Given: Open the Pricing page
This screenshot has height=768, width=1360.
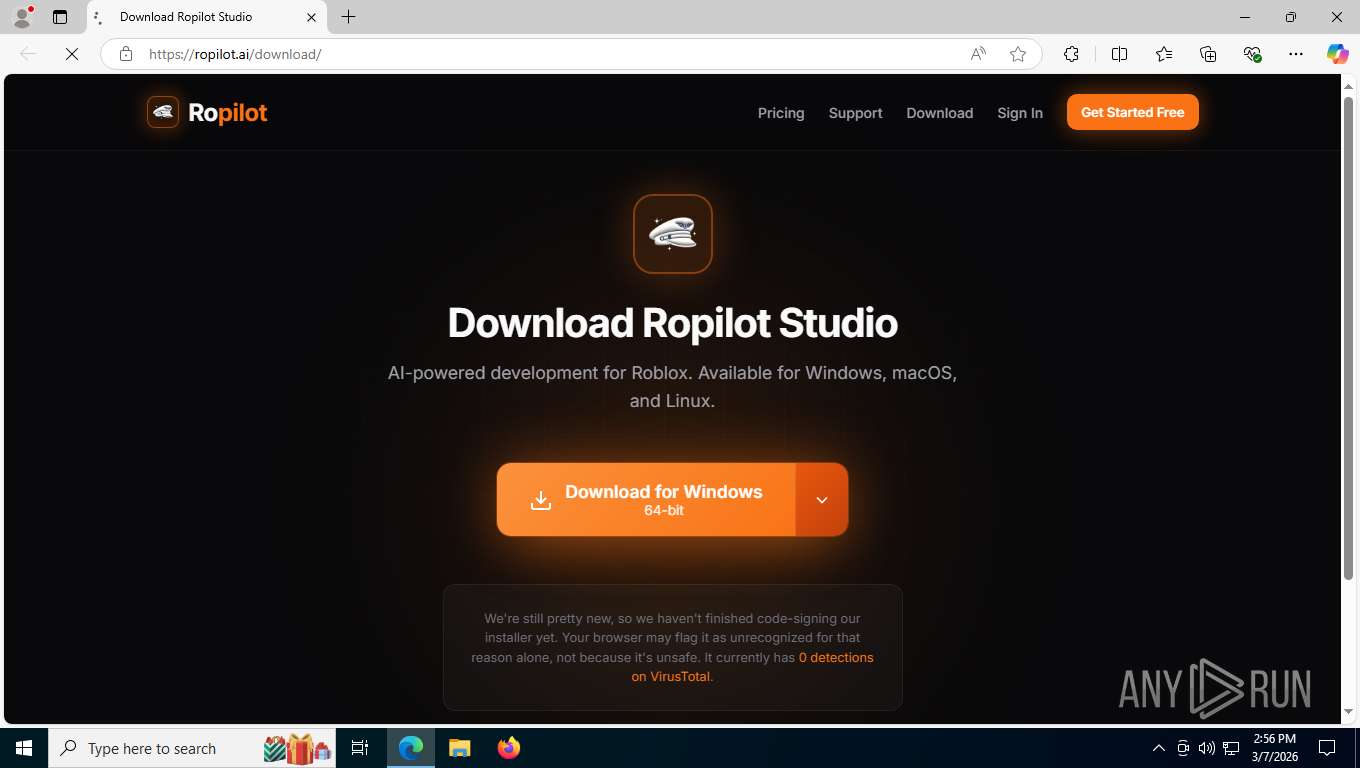Looking at the screenshot, I should pyautogui.click(x=781, y=113).
